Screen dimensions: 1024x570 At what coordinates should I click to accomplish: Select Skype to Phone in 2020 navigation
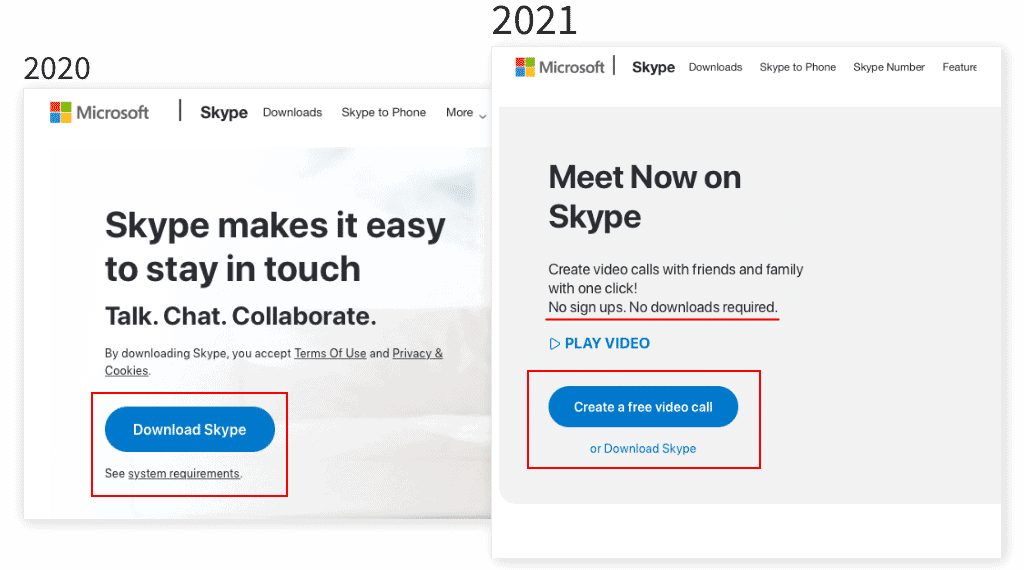tap(383, 112)
